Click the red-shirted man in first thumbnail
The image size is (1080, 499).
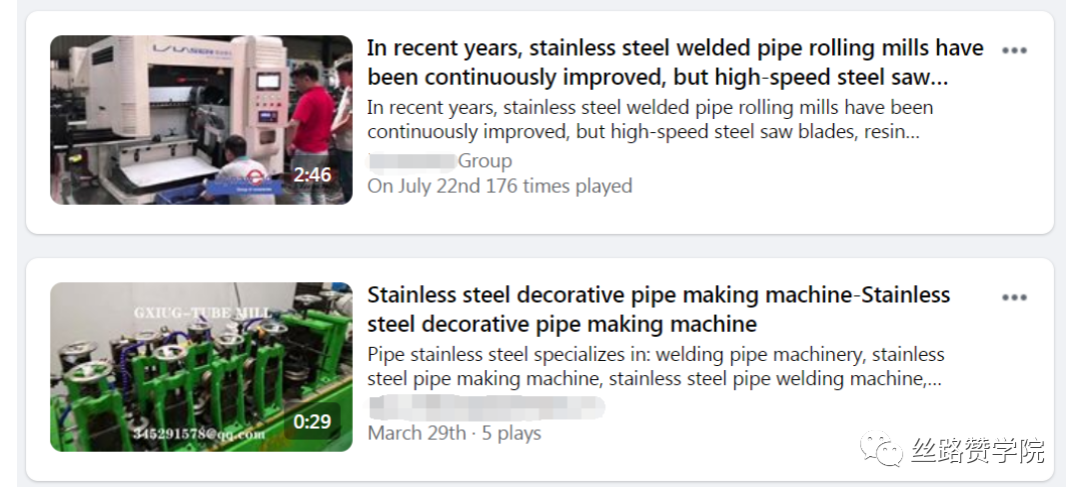pos(310,120)
